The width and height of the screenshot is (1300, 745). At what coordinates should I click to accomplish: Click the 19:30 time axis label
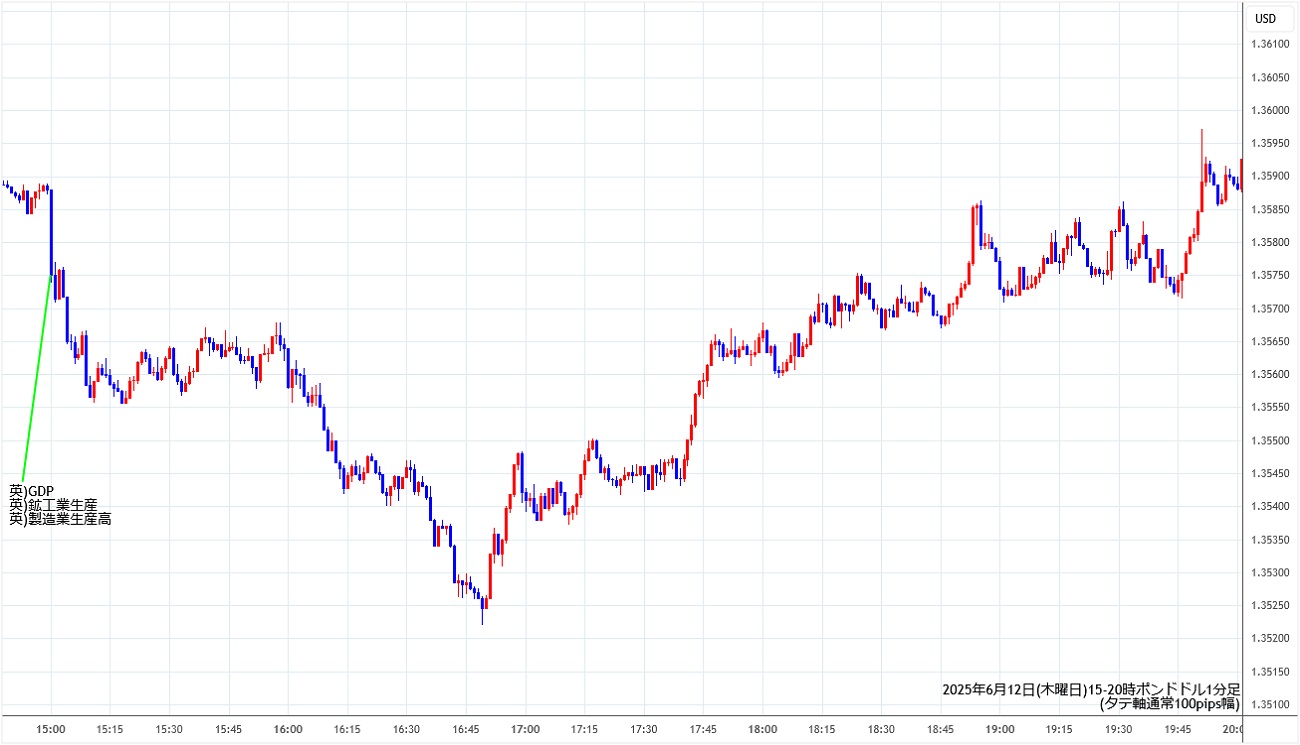pyautogui.click(x=1119, y=730)
